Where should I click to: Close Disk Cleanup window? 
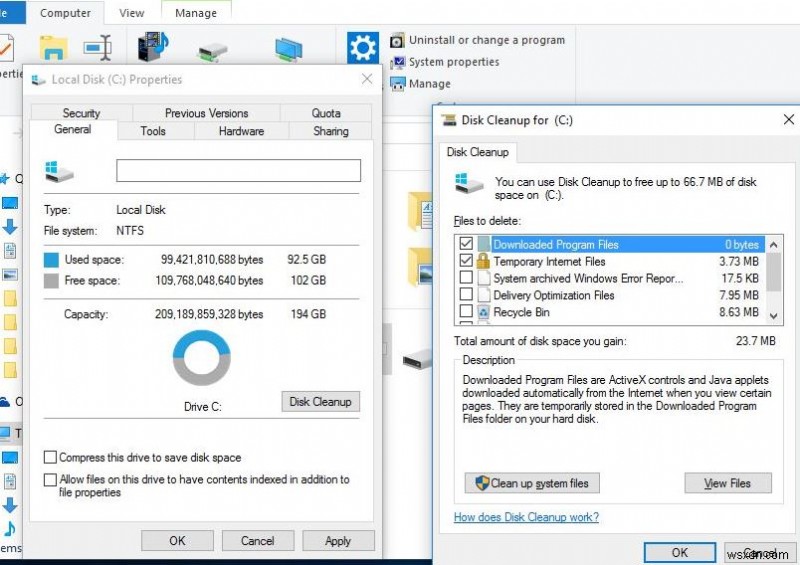(x=788, y=119)
